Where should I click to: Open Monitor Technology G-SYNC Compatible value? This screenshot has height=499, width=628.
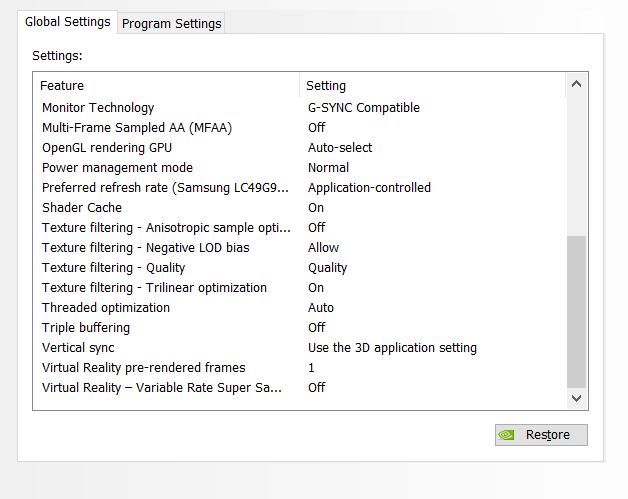[x=364, y=108]
